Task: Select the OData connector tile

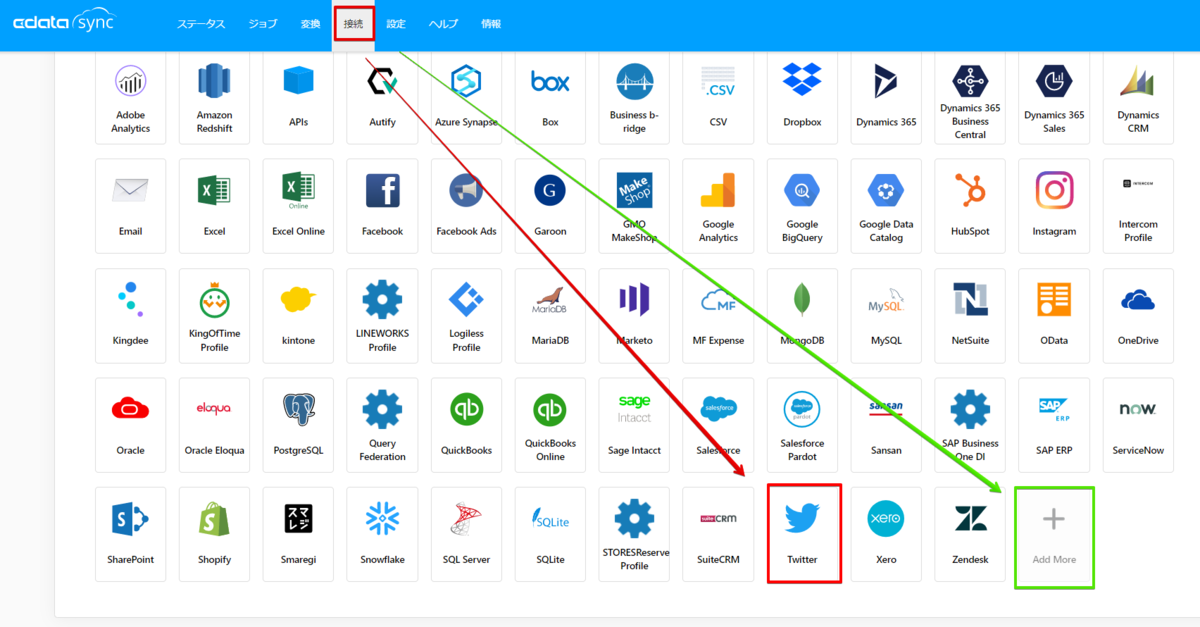Action: click(1055, 315)
